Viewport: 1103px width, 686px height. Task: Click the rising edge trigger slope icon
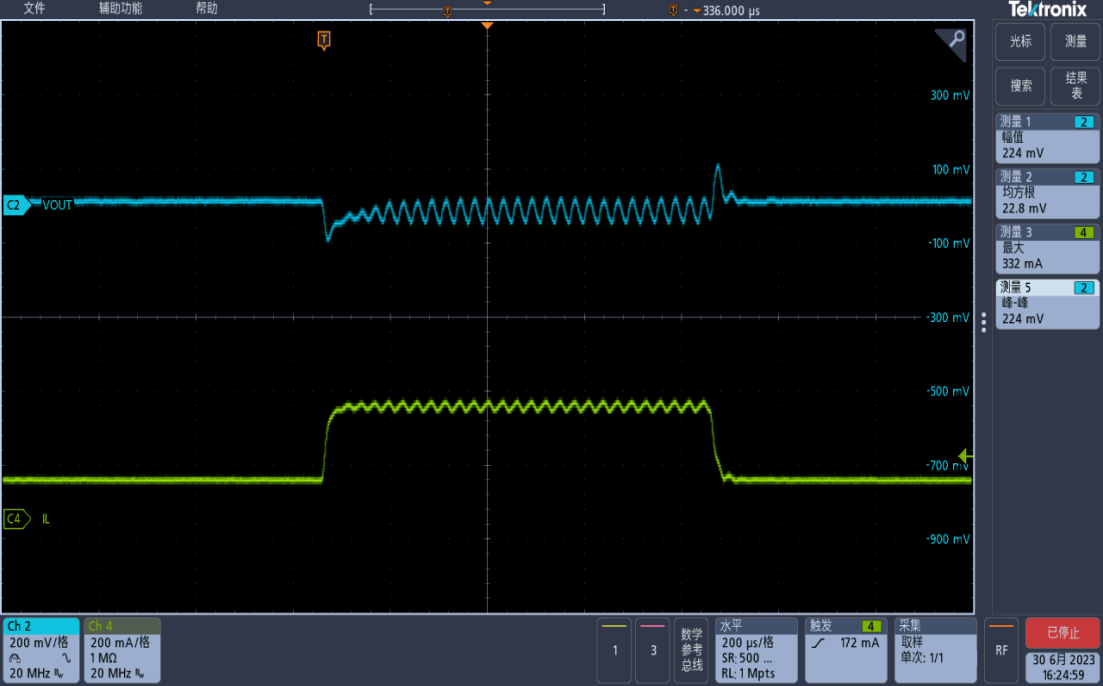[817, 642]
